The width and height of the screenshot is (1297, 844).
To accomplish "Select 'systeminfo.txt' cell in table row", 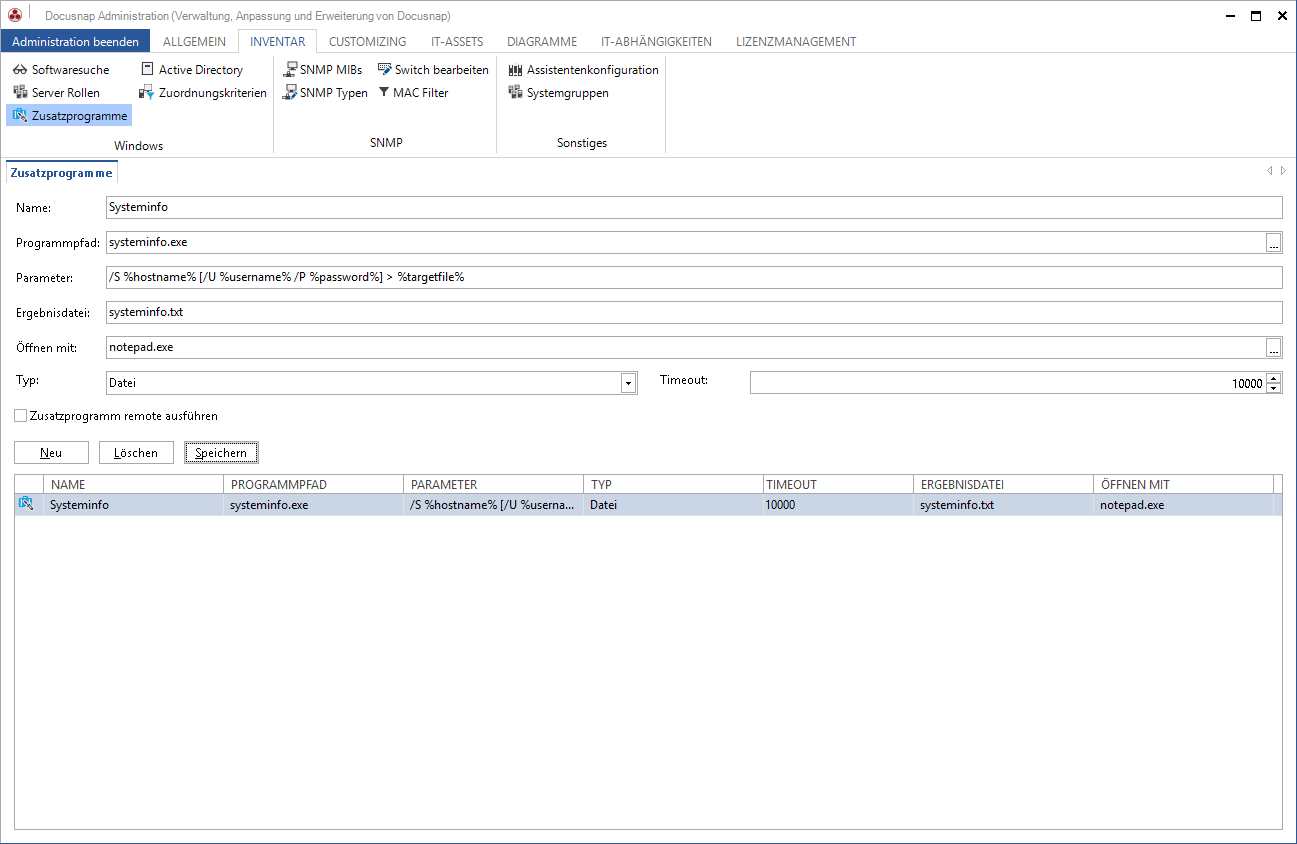I will [x=1003, y=505].
